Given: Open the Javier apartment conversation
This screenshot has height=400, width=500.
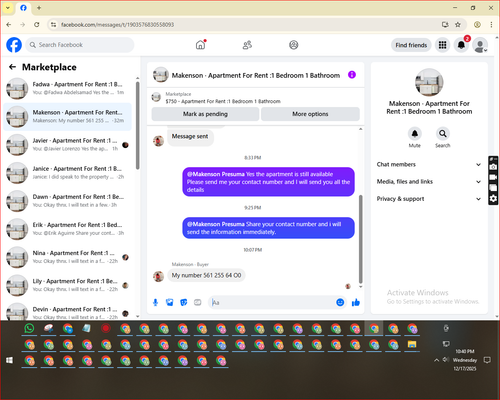Looking at the screenshot, I should [x=67, y=145].
